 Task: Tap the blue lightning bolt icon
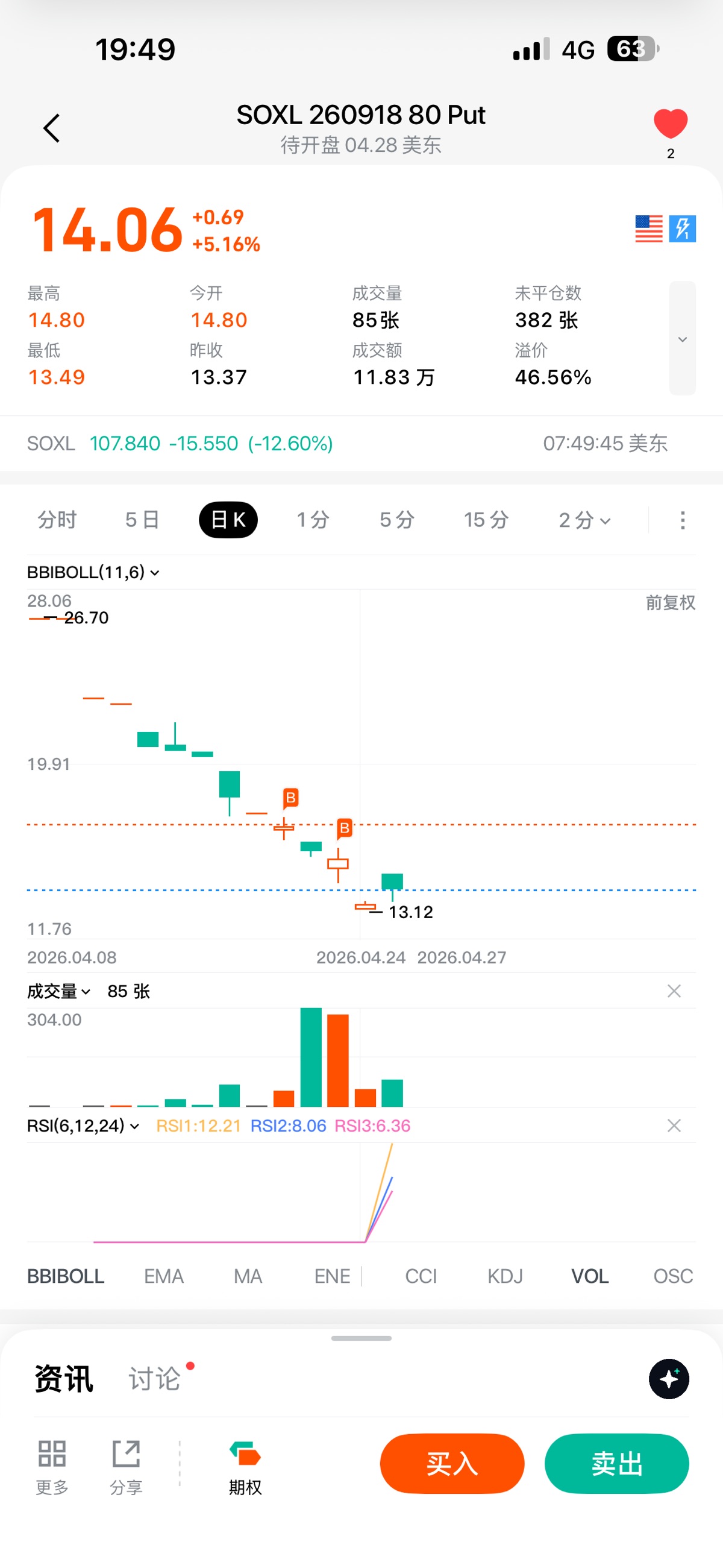tap(682, 229)
